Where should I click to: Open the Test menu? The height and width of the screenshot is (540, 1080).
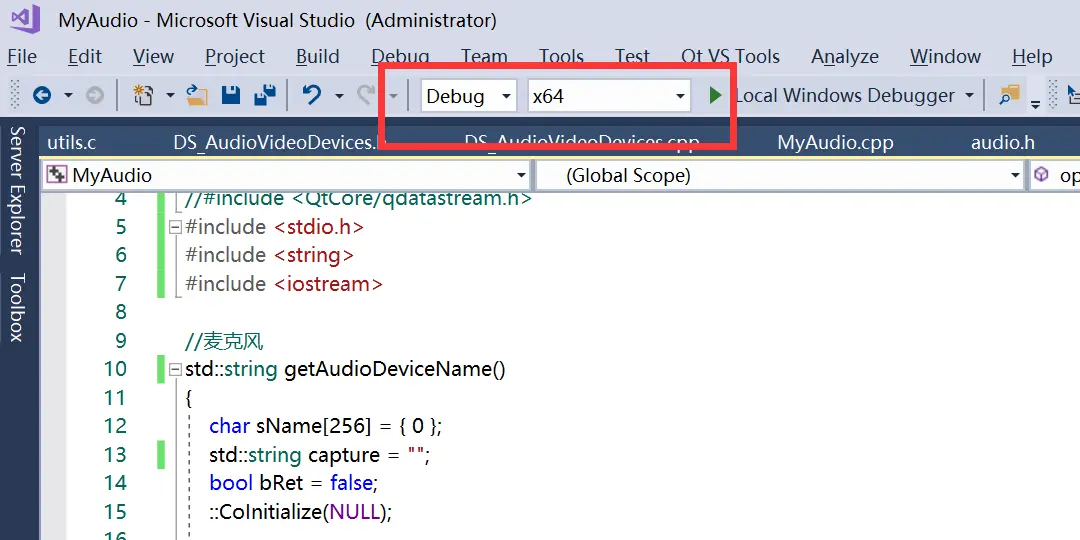[x=632, y=56]
